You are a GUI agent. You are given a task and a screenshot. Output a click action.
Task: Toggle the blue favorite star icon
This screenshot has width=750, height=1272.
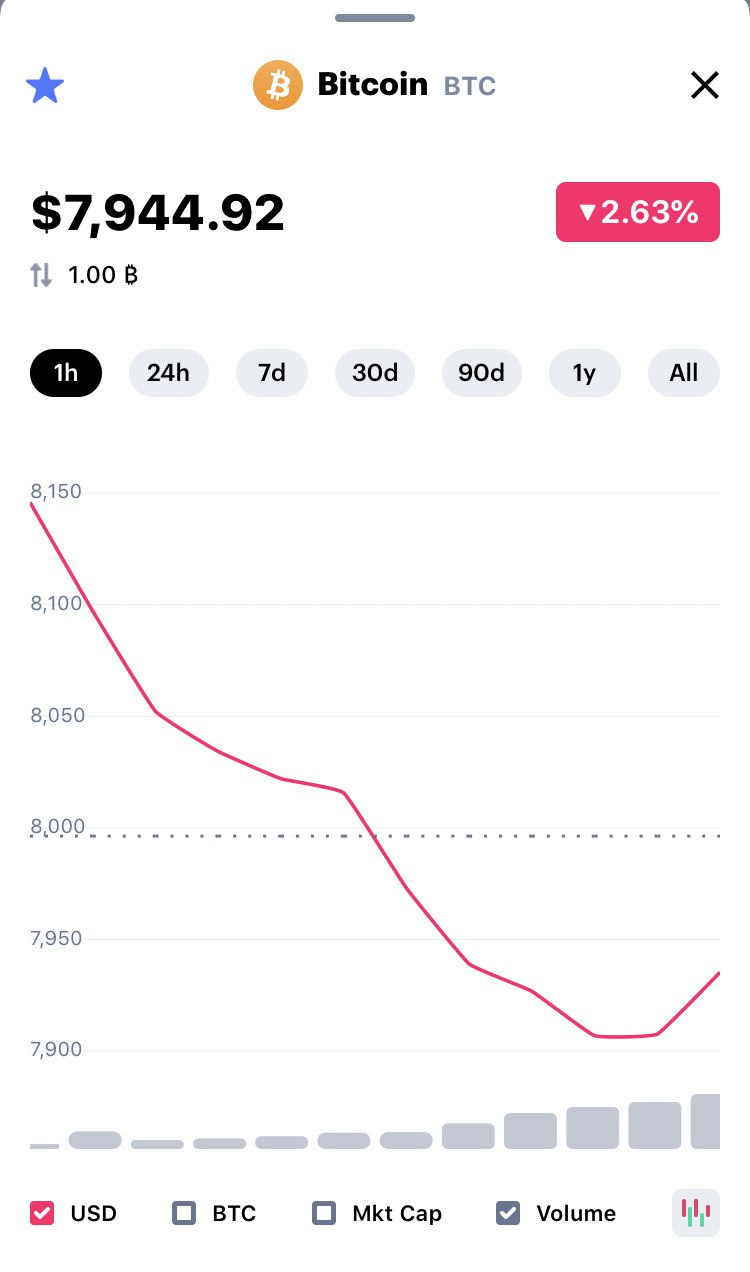coord(45,86)
